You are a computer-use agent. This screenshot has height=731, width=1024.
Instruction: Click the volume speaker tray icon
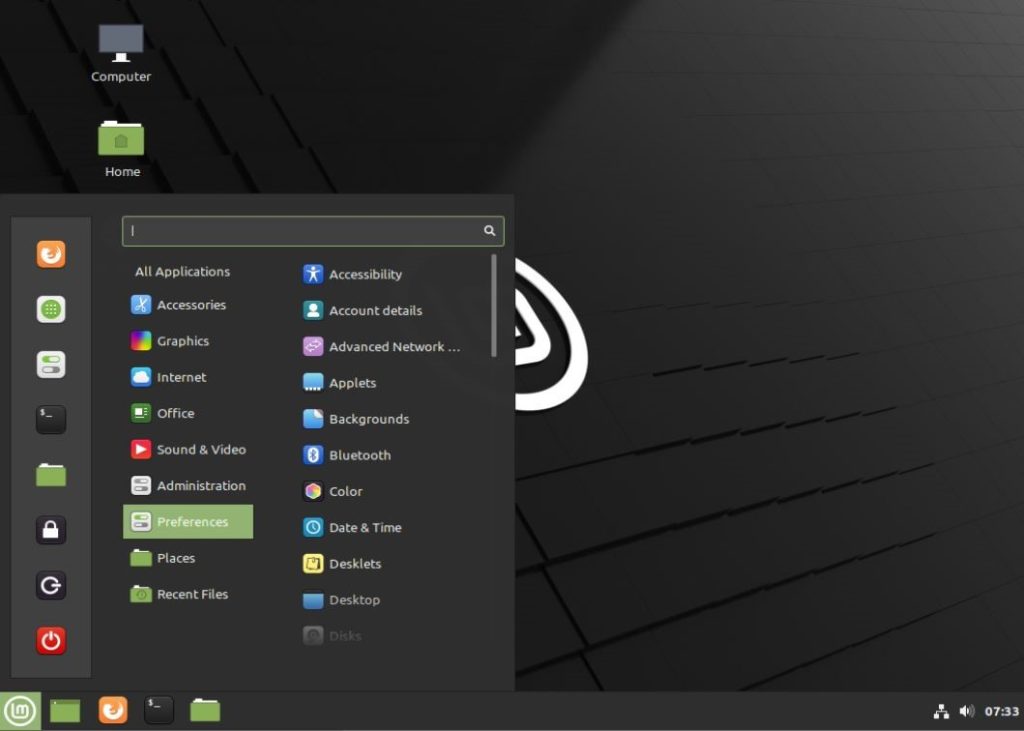pos(967,711)
